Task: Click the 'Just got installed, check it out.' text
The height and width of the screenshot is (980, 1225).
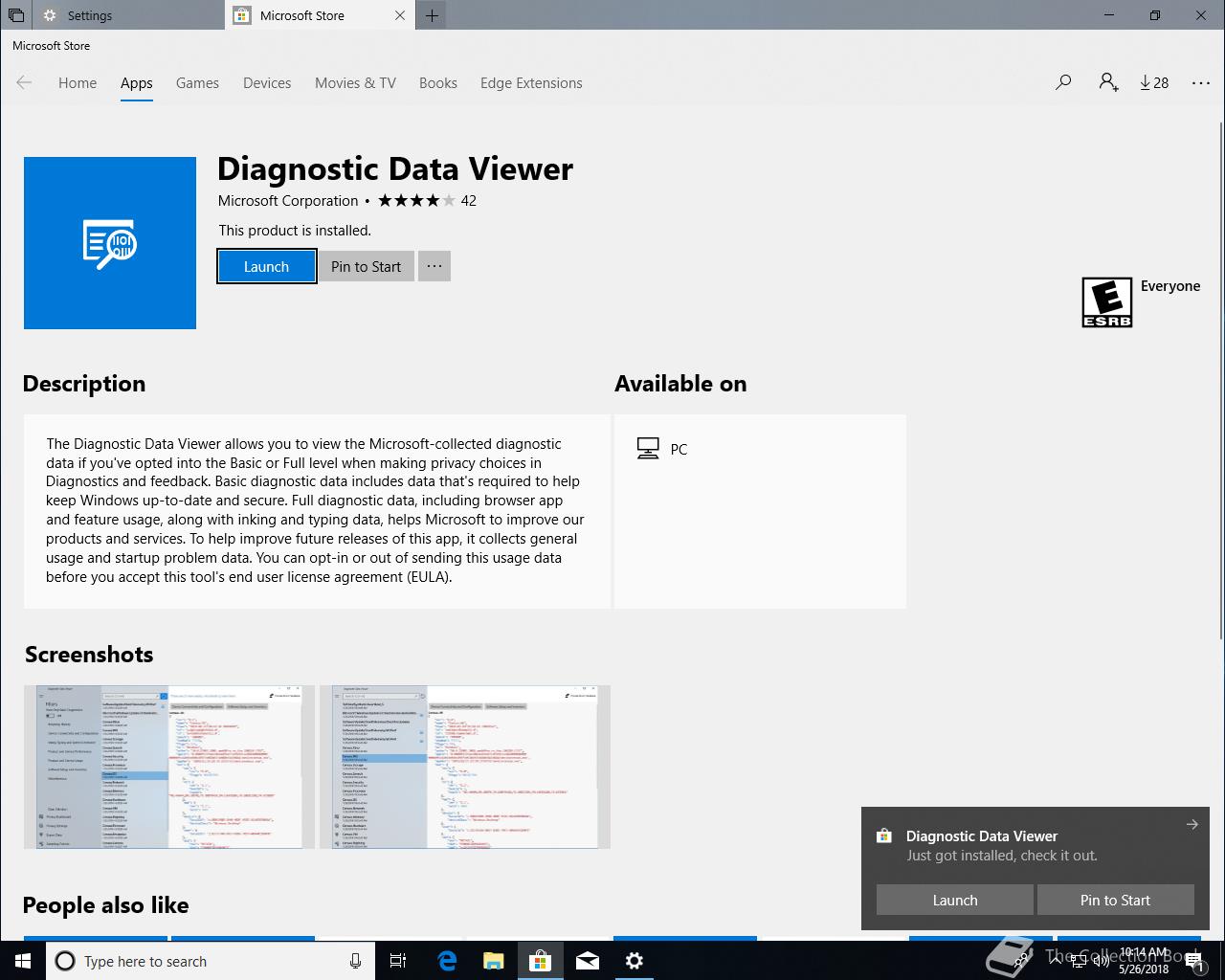Action: tap(1002, 856)
